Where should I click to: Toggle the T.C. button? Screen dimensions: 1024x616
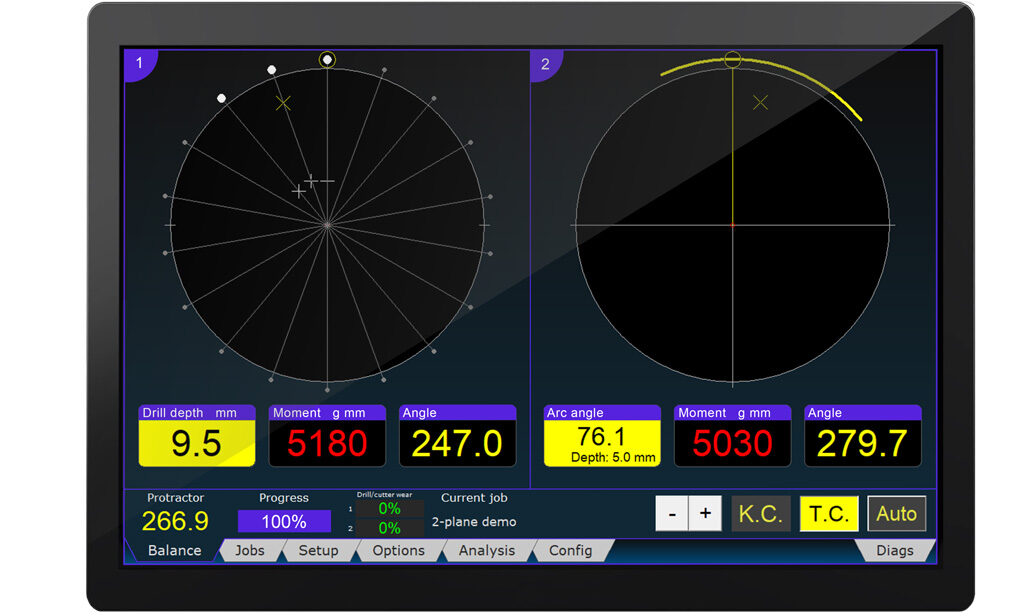(x=829, y=513)
